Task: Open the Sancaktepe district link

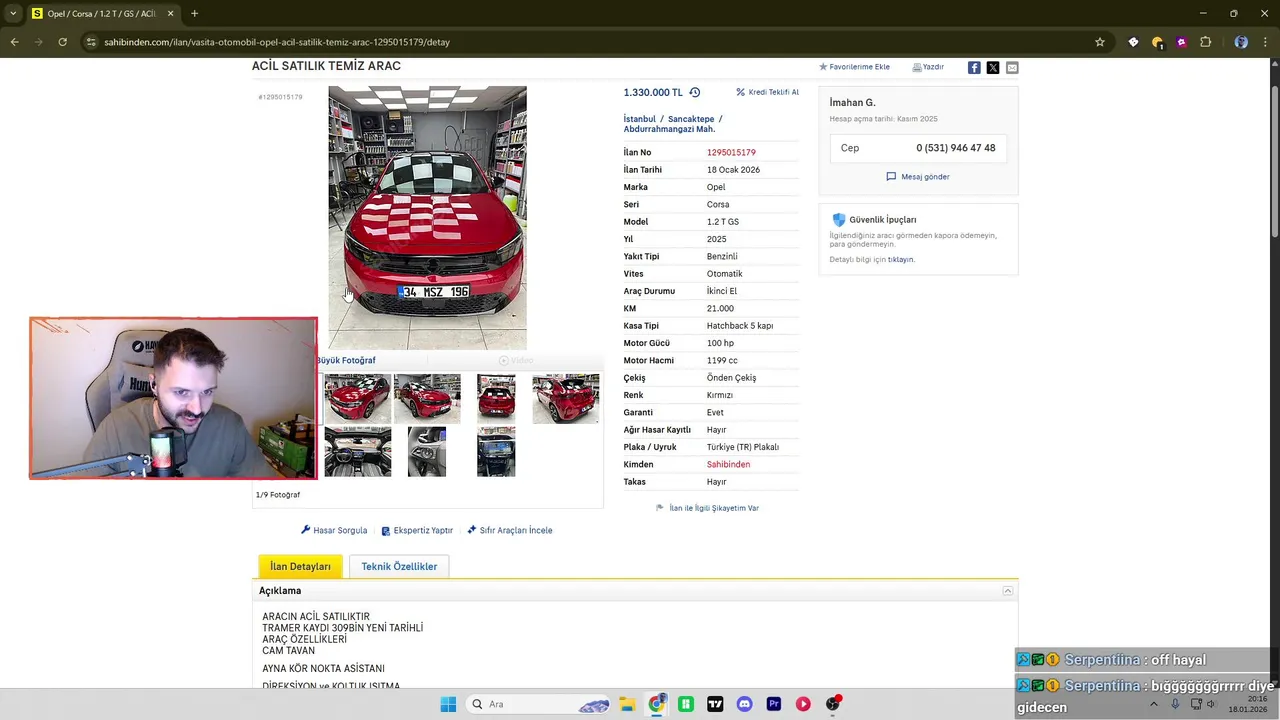Action: coord(691,119)
